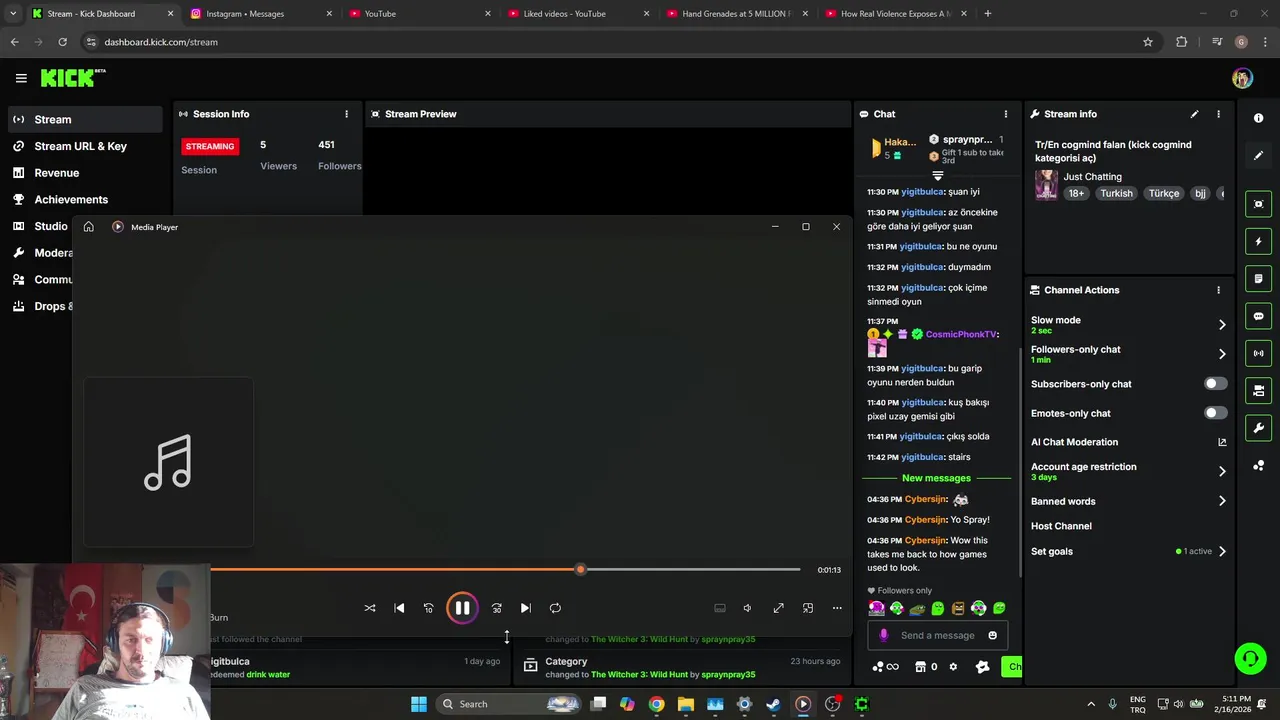Expand Banned words settings

(1222, 501)
